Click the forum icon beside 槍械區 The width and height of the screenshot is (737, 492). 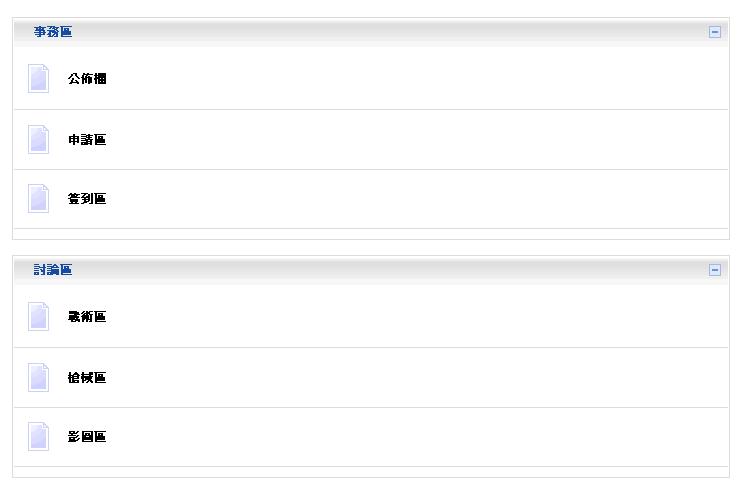pyautogui.click(x=39, y=377)
